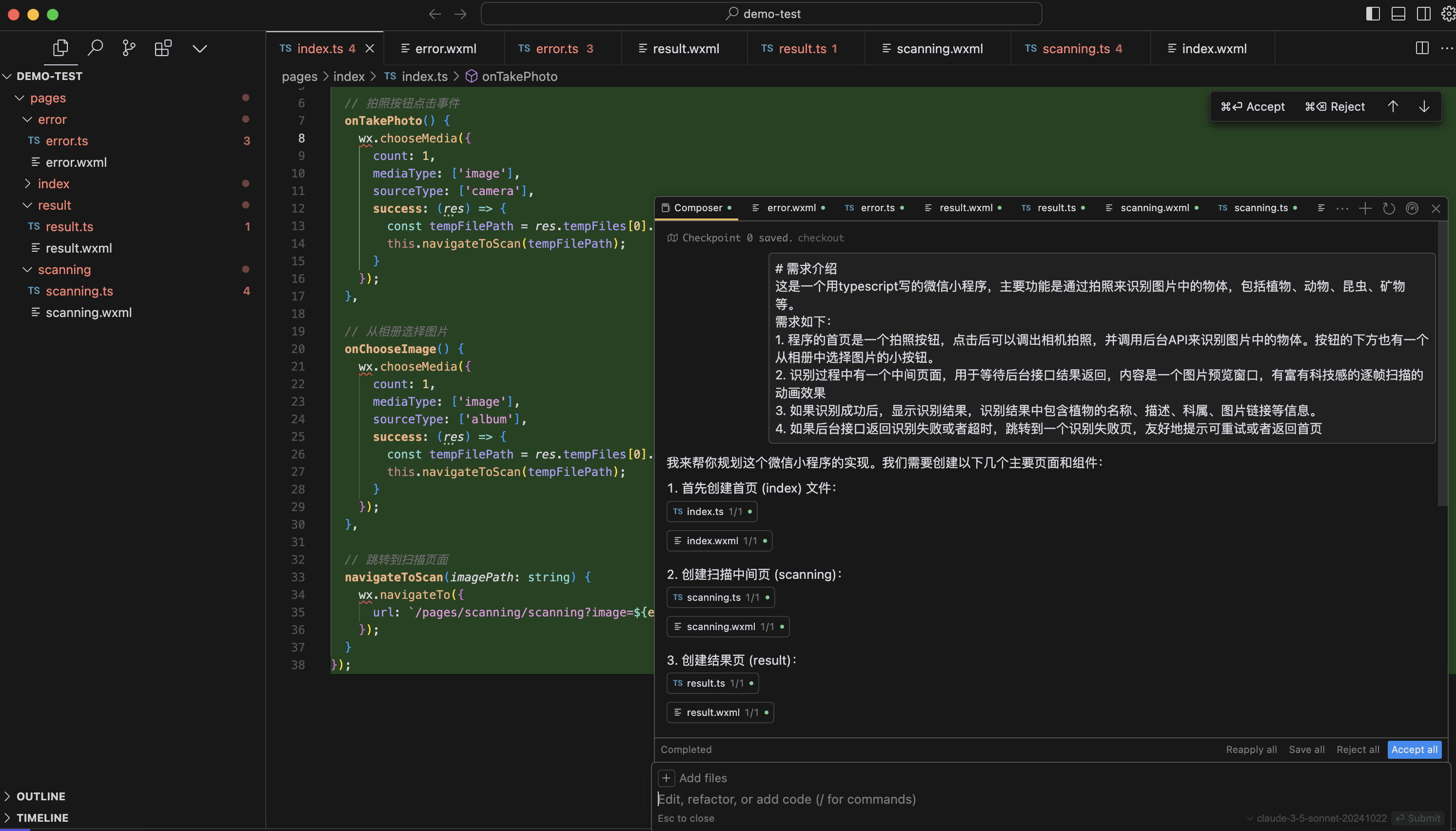Jump to next diff with down arrow
Screen dimensions: 1456x831
point(1424,106)
